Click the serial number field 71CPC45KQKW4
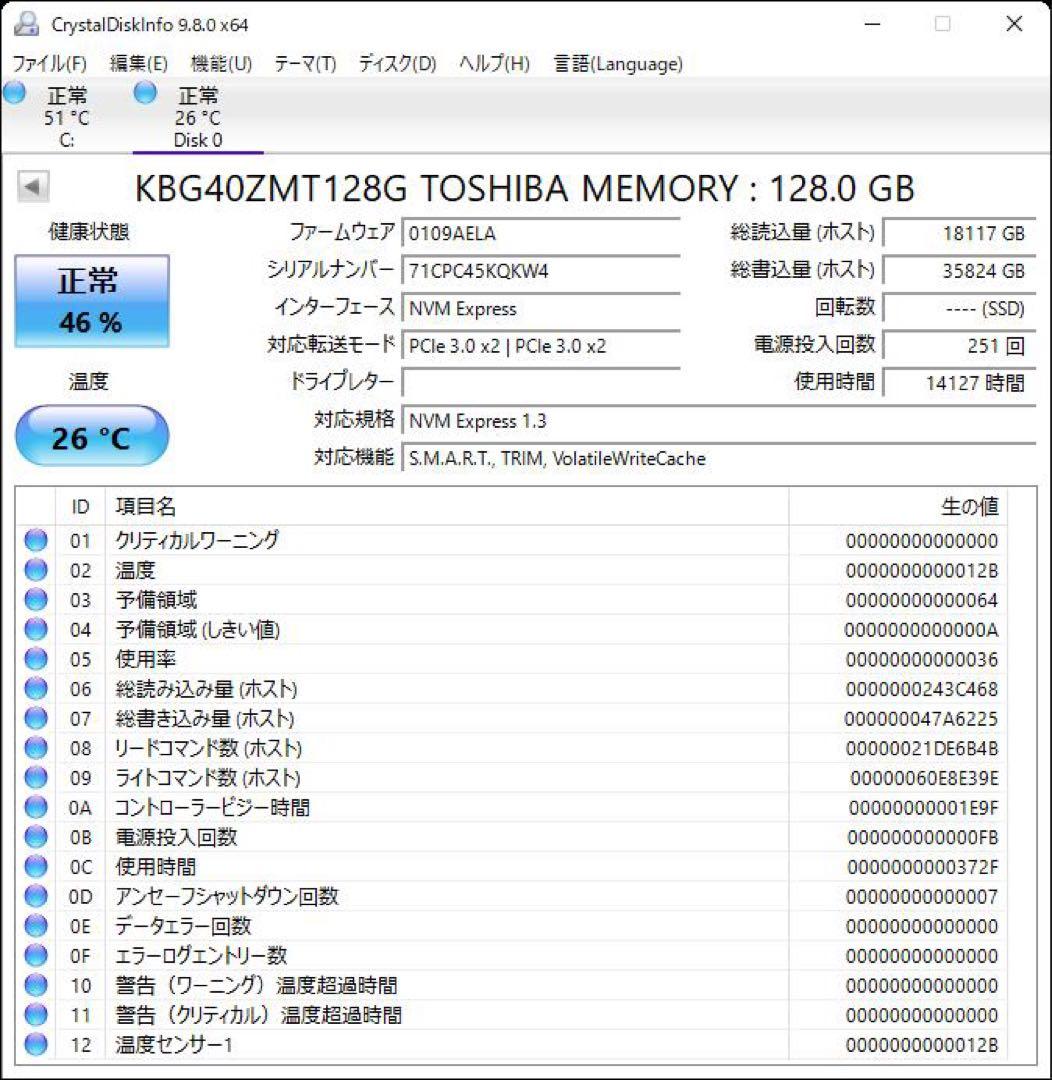The height and width of the screenshot is (1080, 1052). 541,270
